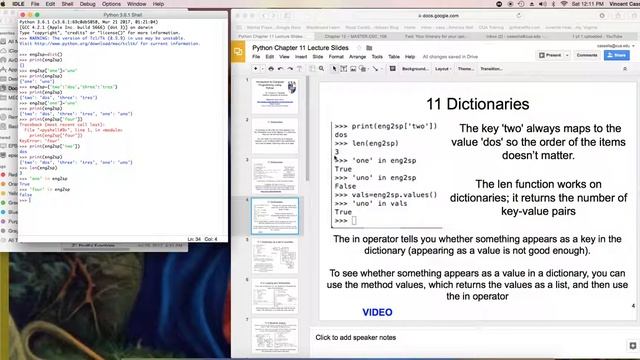Click the slide title '11 Dictionaries'
Viewport: 640px width, 360px height.
pos(478,104)
